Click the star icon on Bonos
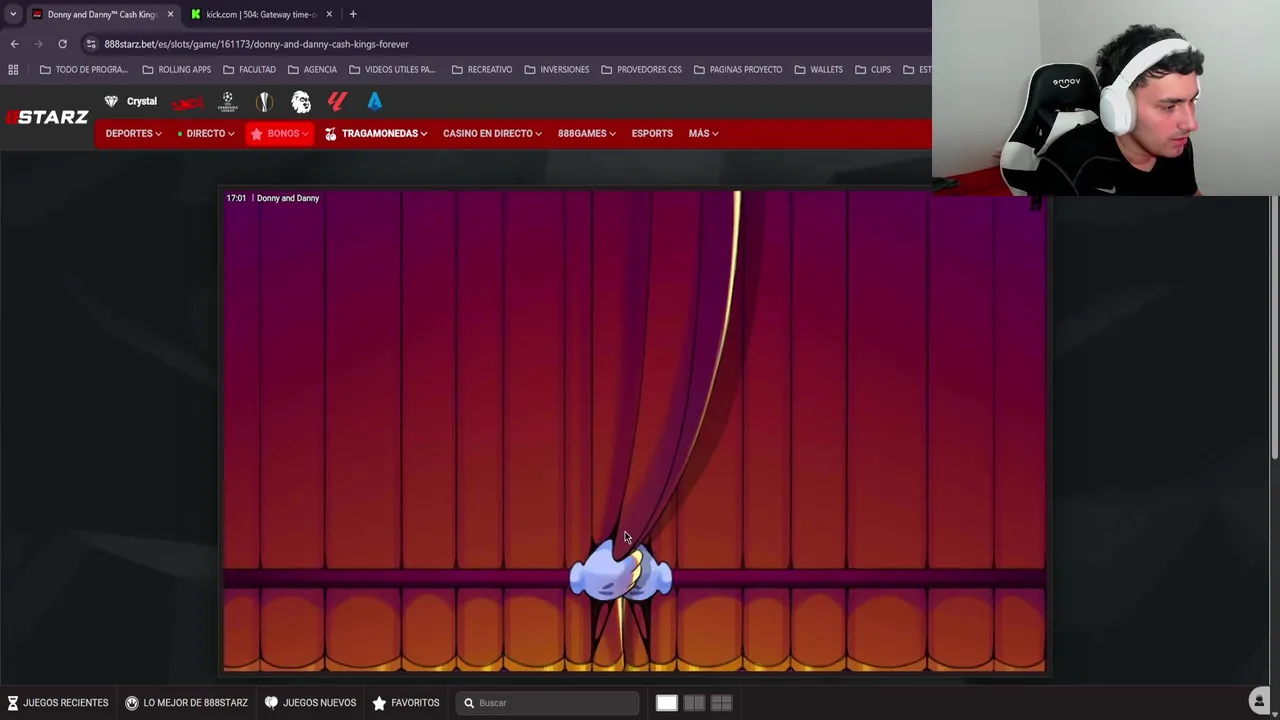 (x=257, y=133)
